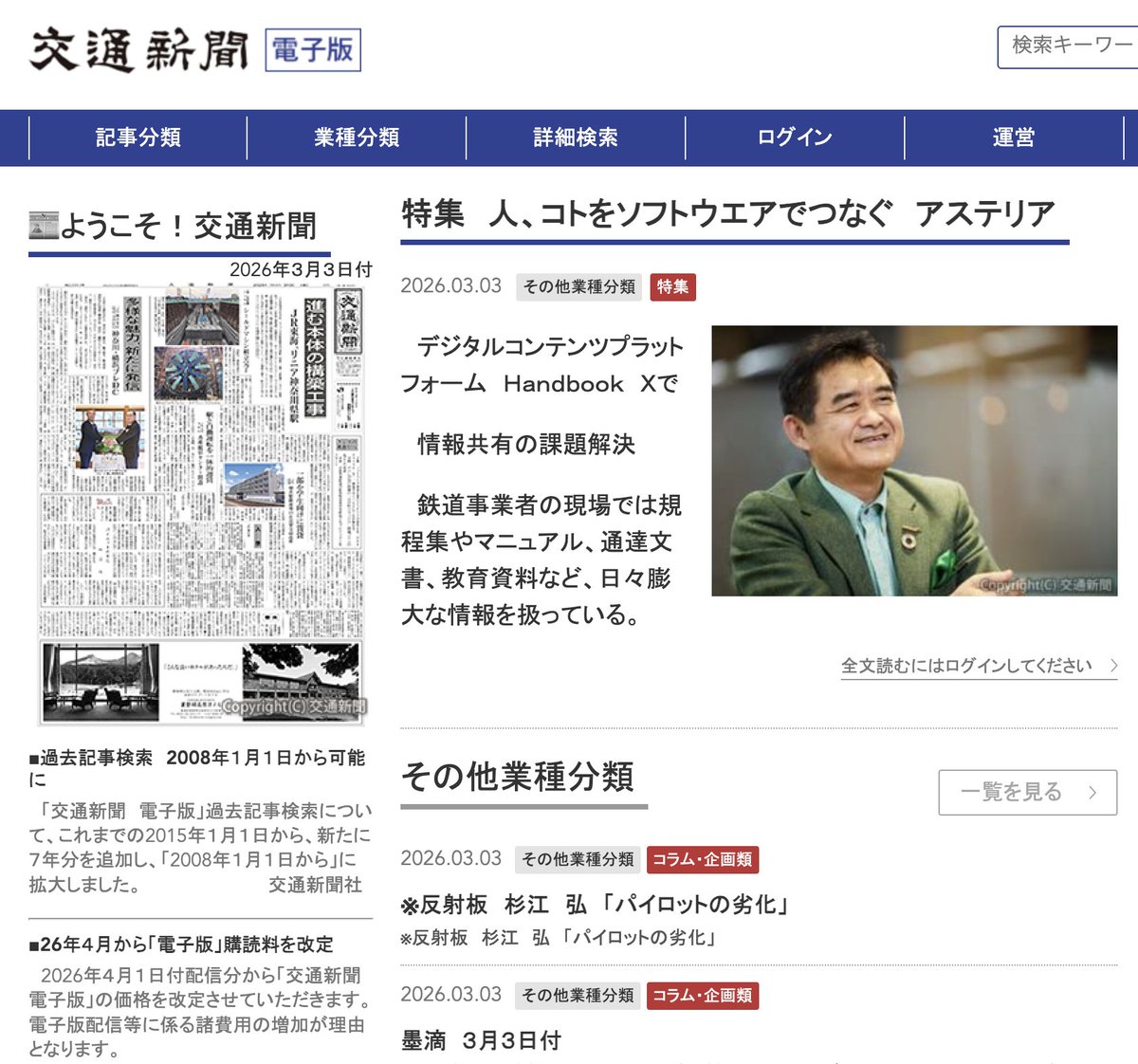Click the smaller ※反射板 summary text line
Viewport: 1138px width, 1064px height.
point(560,938)
